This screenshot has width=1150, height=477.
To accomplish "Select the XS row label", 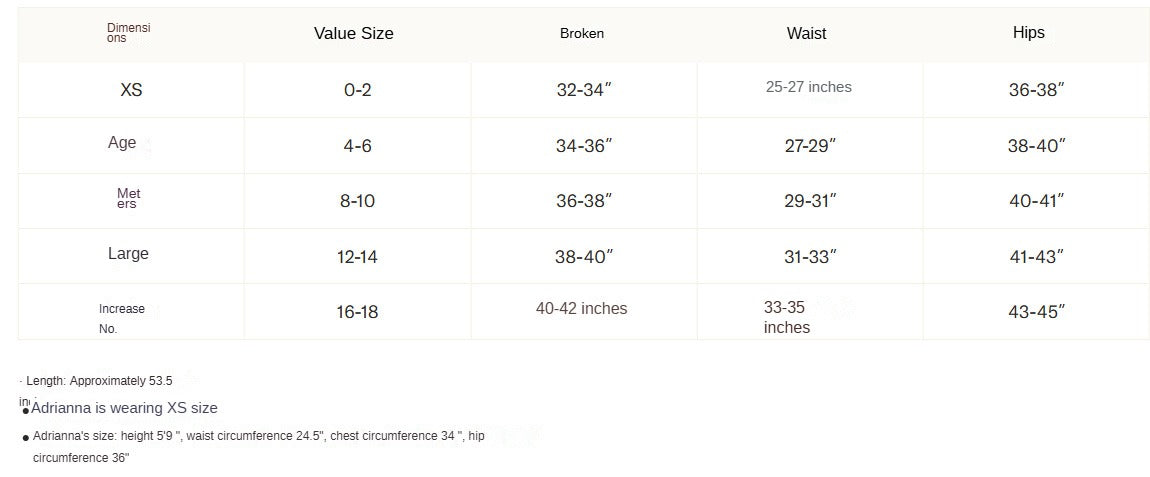I will [131, 90].
